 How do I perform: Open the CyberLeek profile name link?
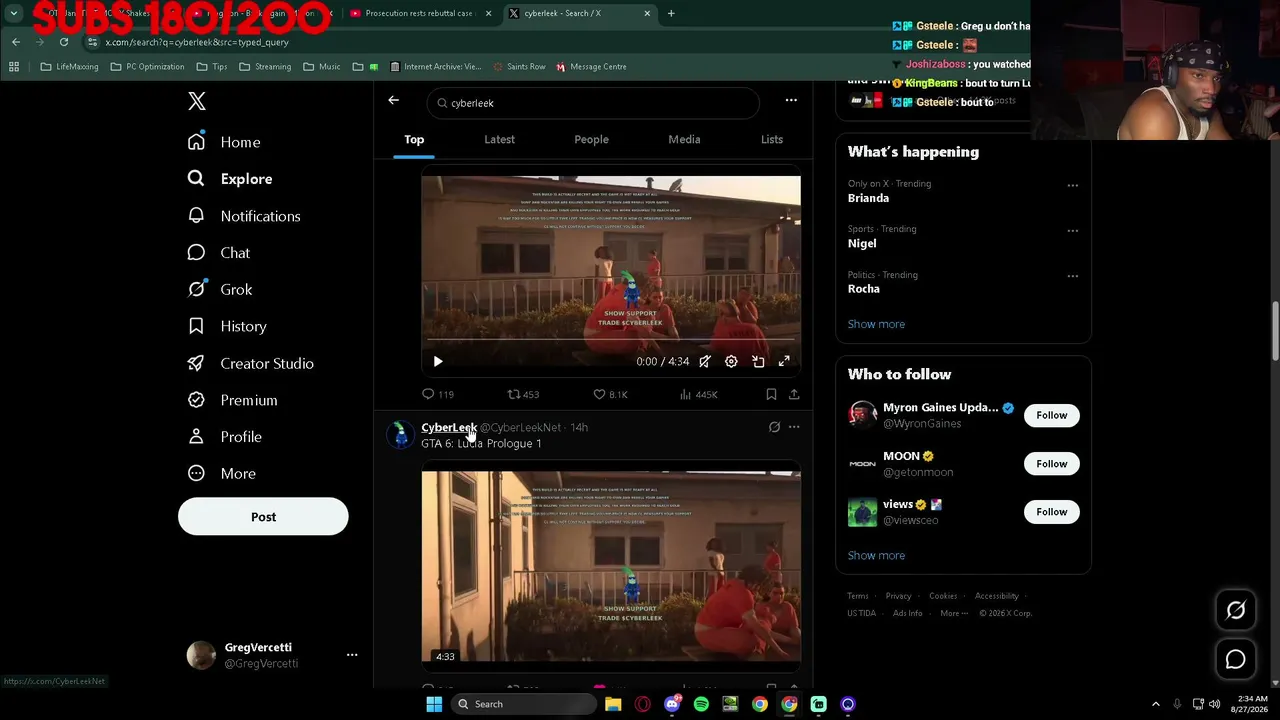449,427
